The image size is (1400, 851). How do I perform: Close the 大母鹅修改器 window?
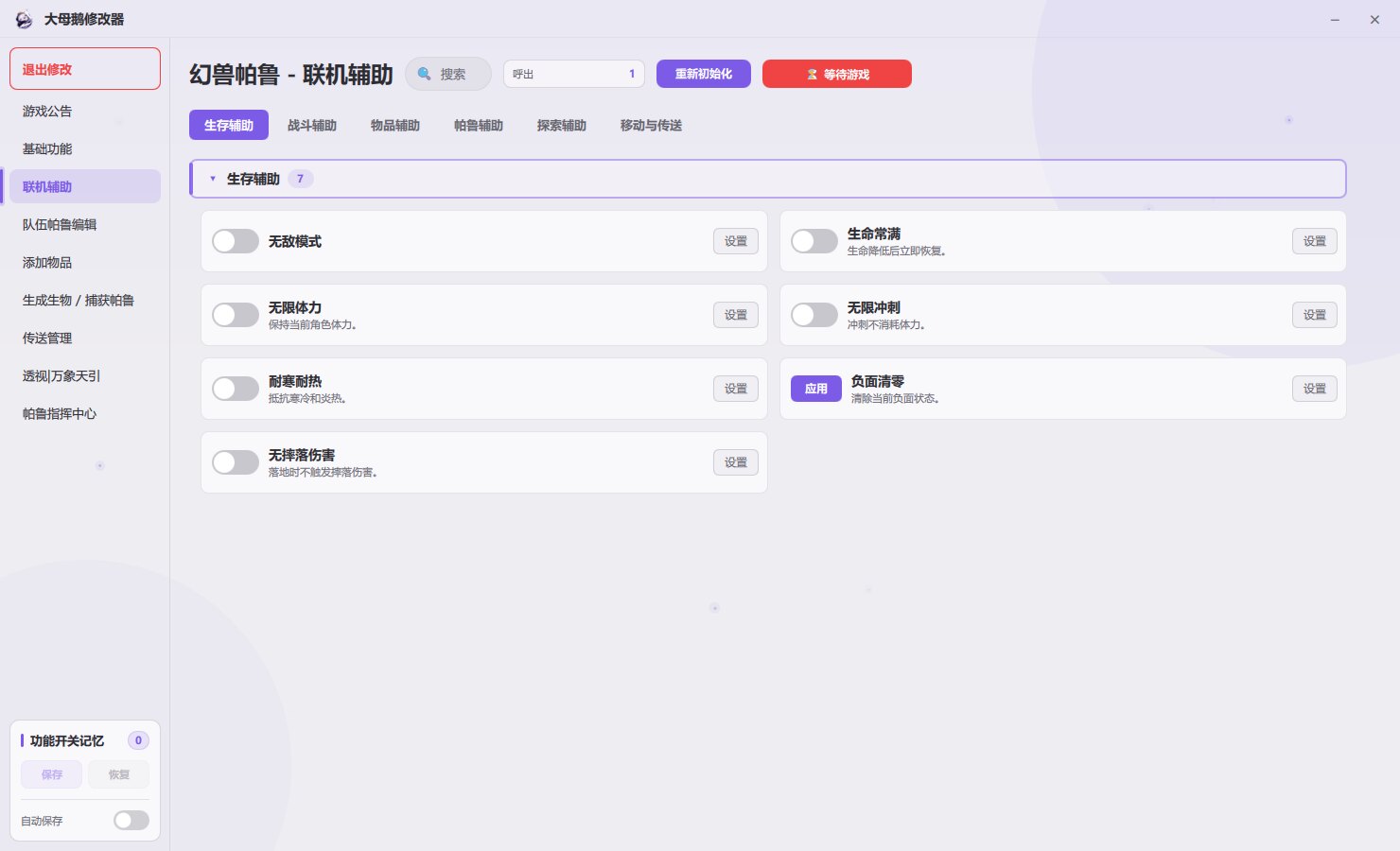point(1374,19)
